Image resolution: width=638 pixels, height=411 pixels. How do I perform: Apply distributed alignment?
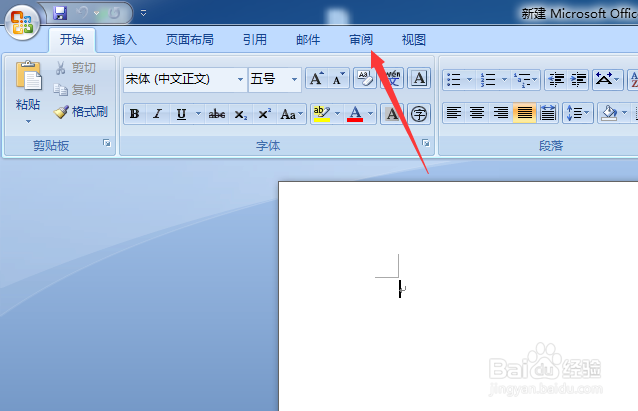[548, 113]
